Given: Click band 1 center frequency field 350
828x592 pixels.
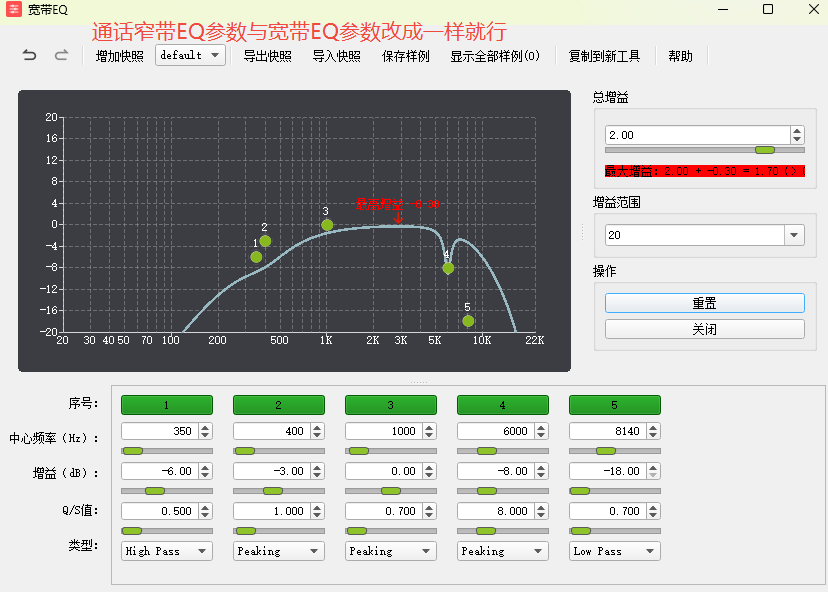Looking at the screenshot, I should (x=160, y=431).
